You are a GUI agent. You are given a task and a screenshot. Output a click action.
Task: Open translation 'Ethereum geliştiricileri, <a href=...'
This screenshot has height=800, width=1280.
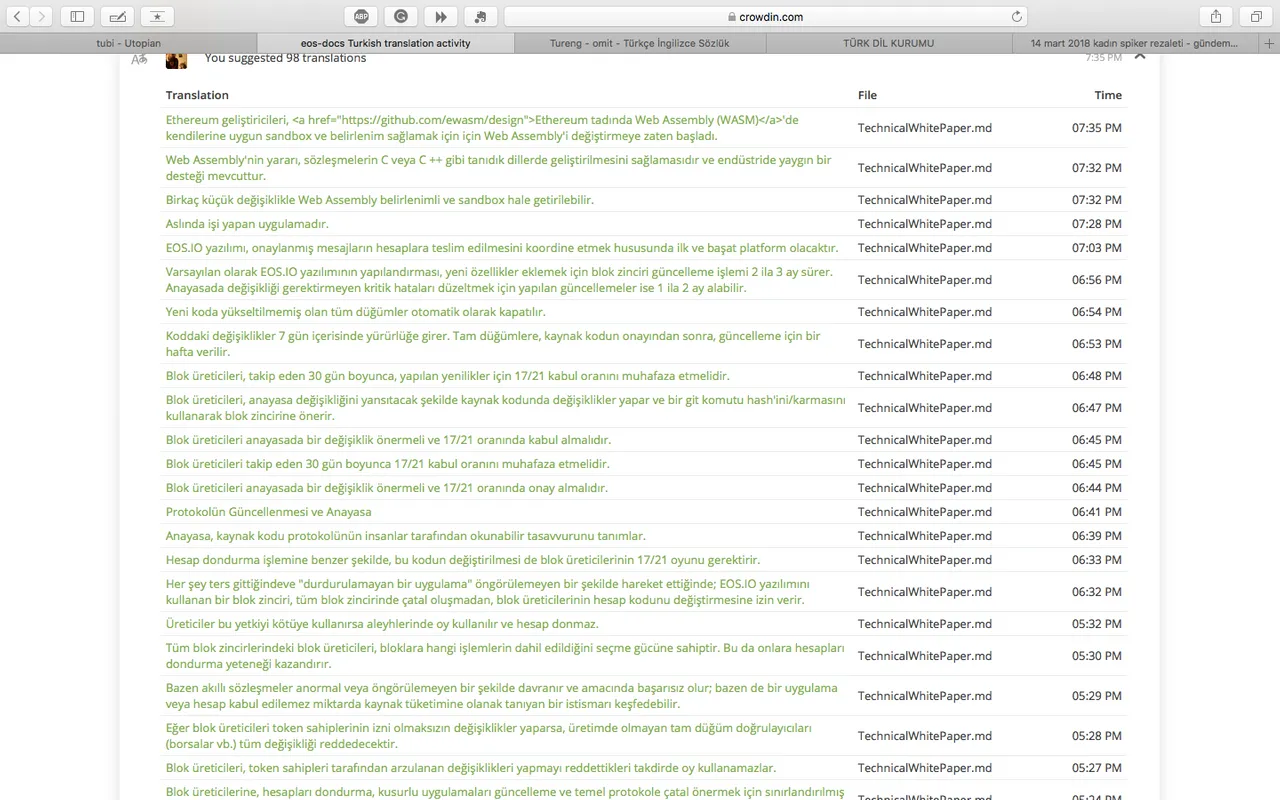coord(482,128)
